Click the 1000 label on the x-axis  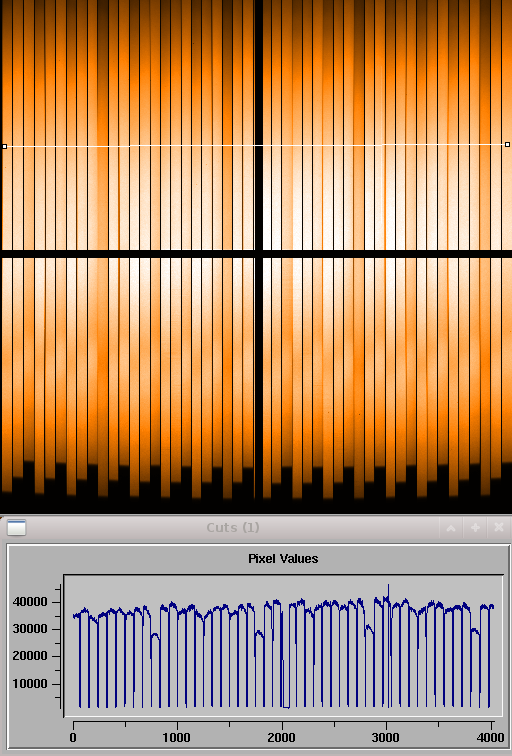coord(176,738)
